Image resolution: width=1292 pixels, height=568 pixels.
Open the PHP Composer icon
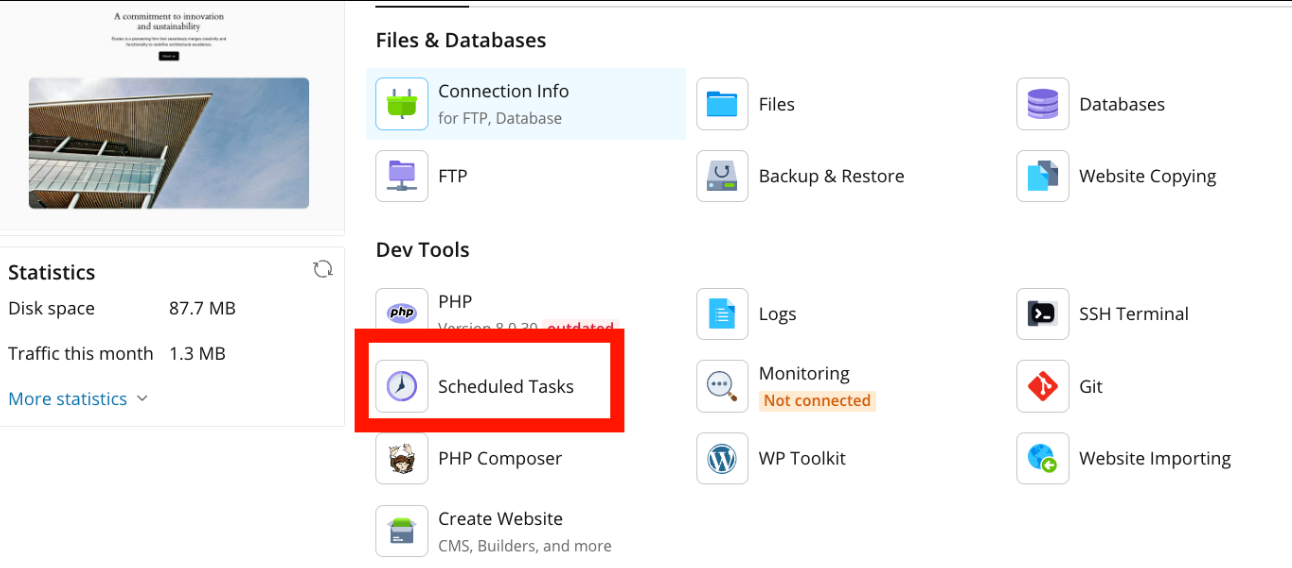click(x=402, y=458)
